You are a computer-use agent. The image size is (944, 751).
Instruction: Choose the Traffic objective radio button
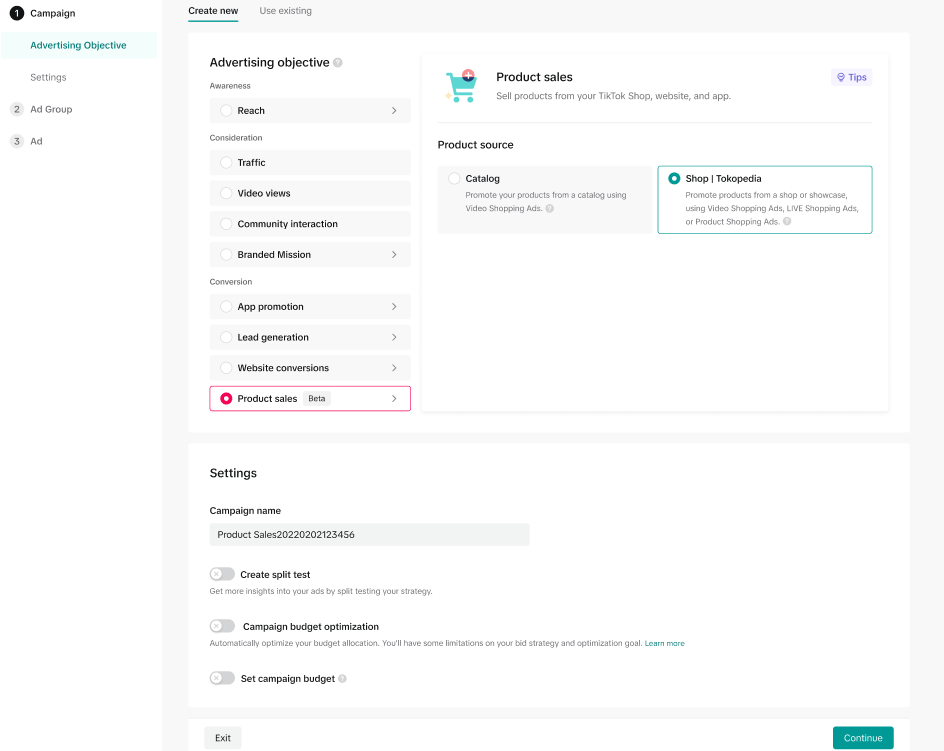(x=226, y=163)
